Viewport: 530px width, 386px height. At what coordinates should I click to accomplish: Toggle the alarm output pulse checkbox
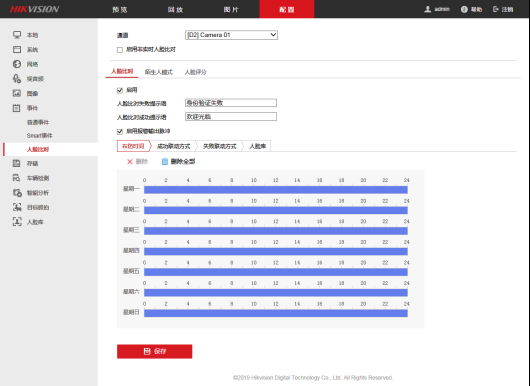point(120,131)
